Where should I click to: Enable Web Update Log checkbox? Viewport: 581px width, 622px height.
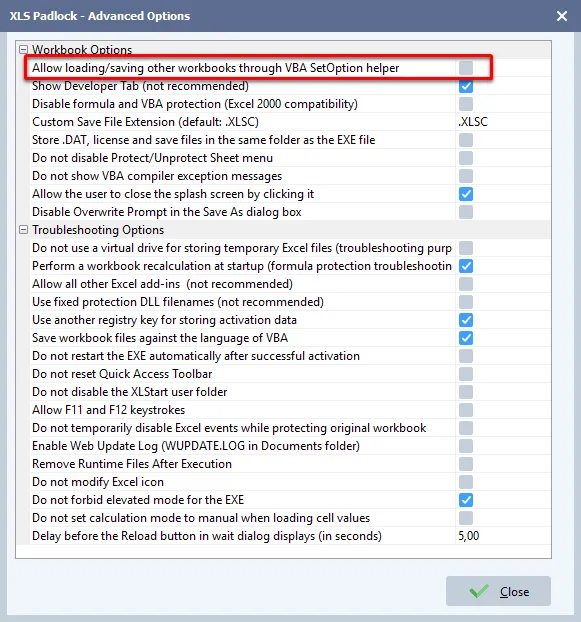click(466, 446)
